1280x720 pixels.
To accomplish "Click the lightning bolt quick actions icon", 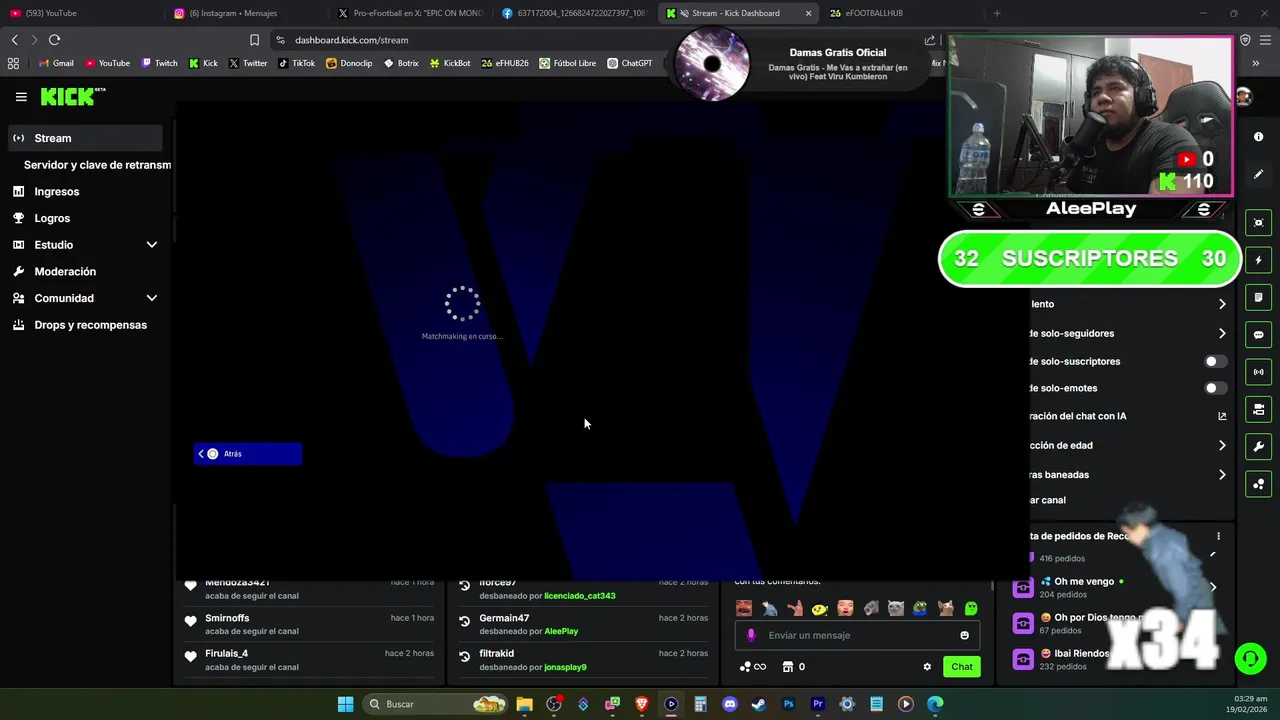I will [1258, 260].
